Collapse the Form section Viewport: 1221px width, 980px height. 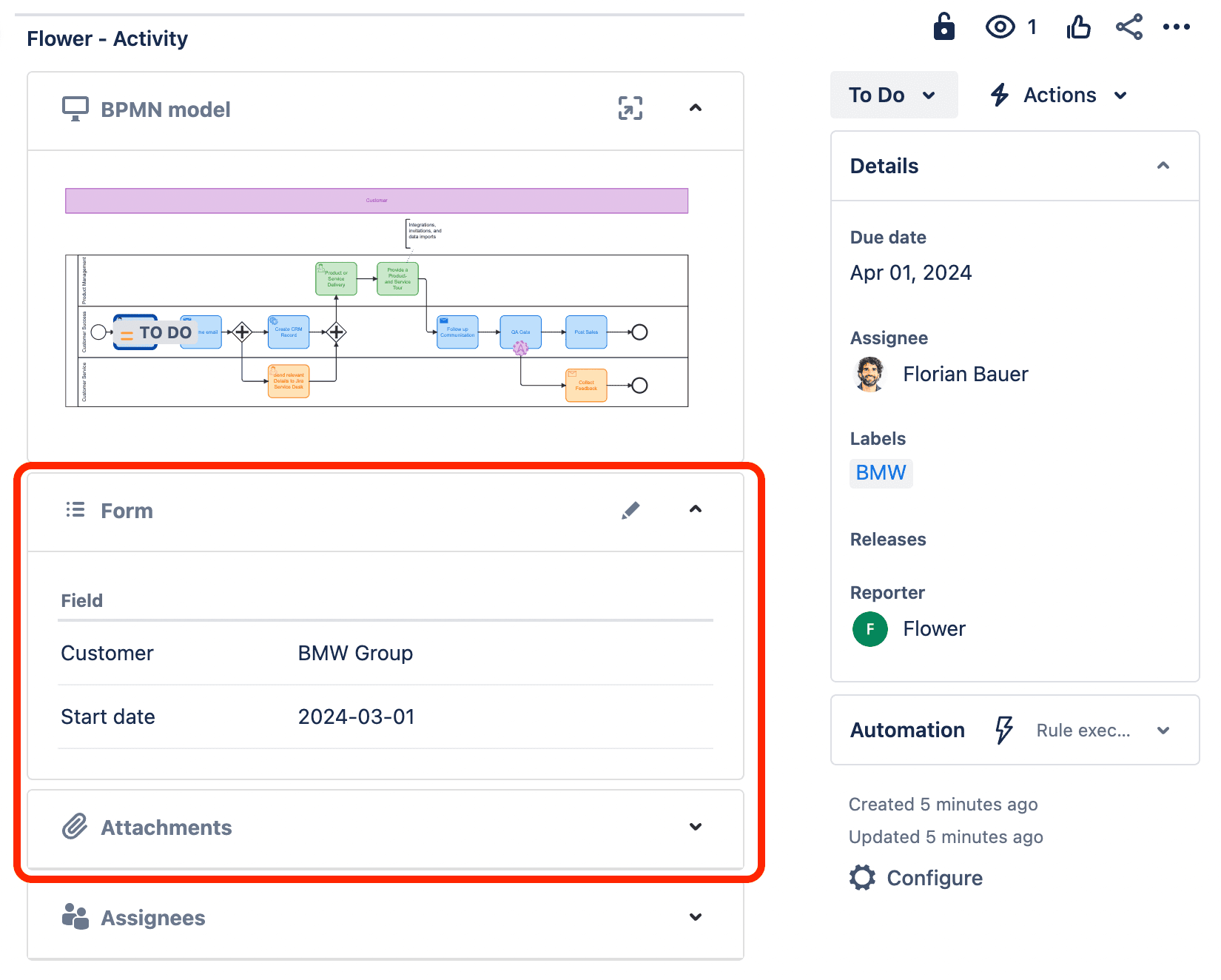coord(695,510)
